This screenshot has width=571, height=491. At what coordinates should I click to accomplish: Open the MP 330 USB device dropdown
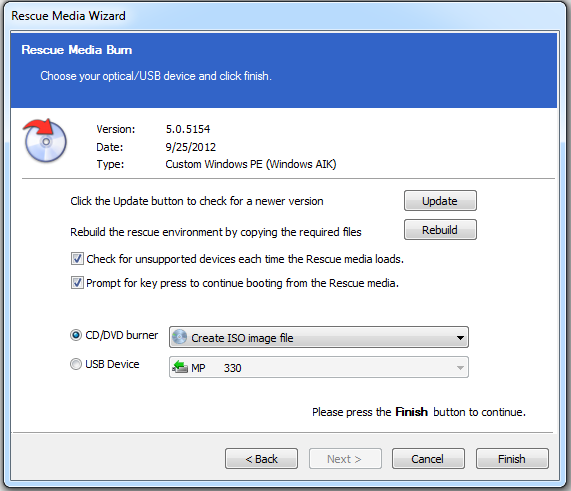tap(319, 367)
